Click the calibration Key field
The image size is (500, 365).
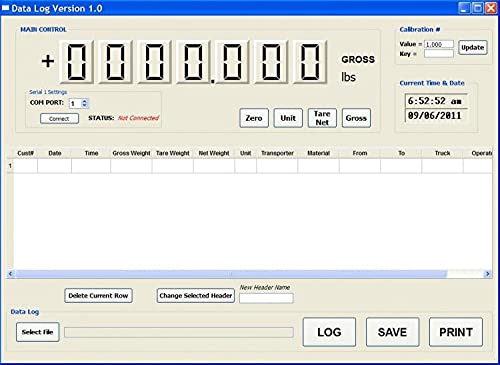[x=439, y=54]
